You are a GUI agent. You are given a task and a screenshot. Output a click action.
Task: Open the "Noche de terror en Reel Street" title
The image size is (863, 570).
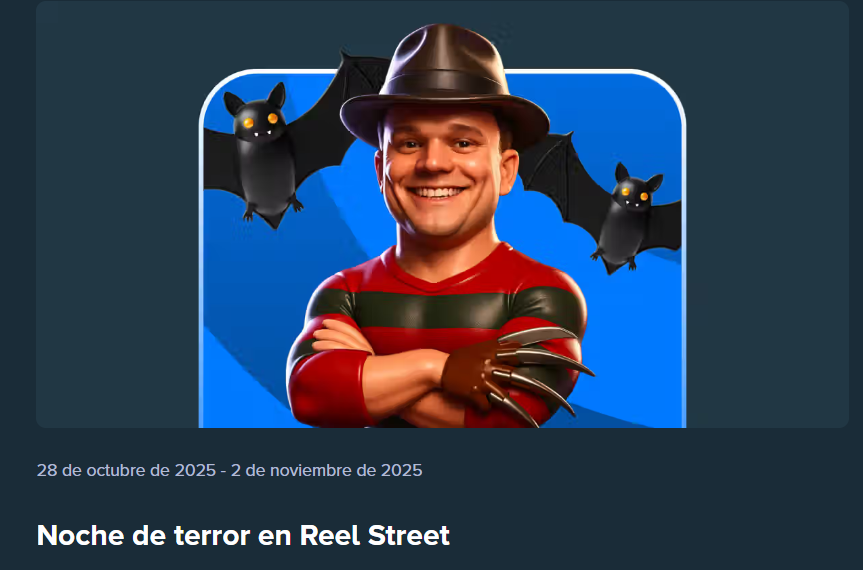tap(243, 535)
